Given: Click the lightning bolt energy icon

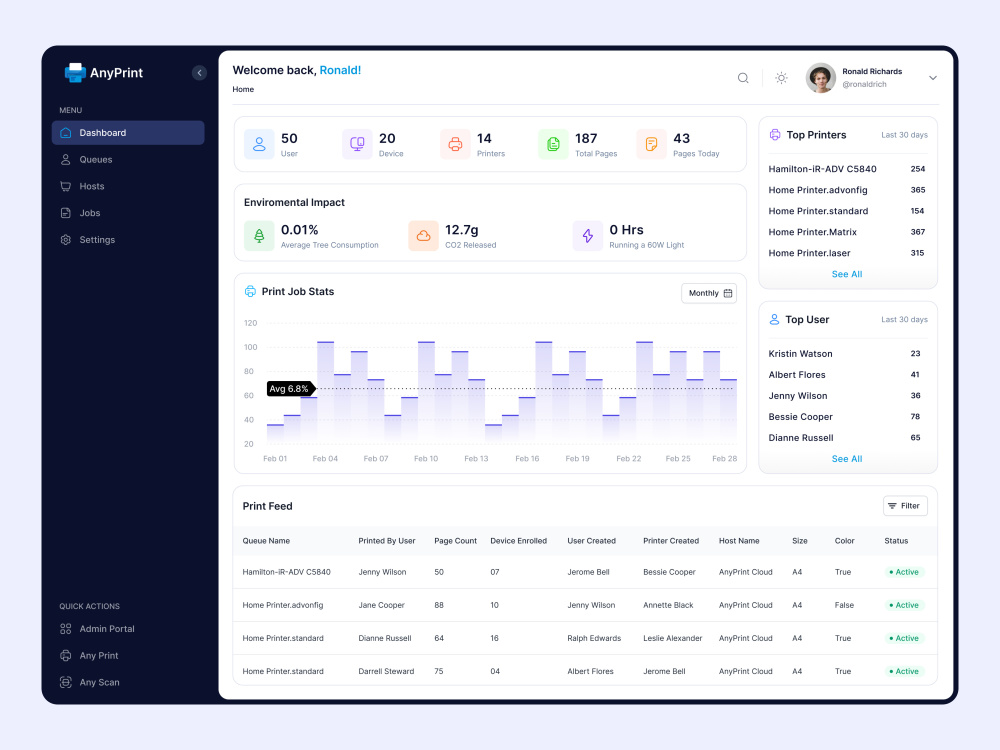Looking at the screenshot, I should click(x=588, y=236).
